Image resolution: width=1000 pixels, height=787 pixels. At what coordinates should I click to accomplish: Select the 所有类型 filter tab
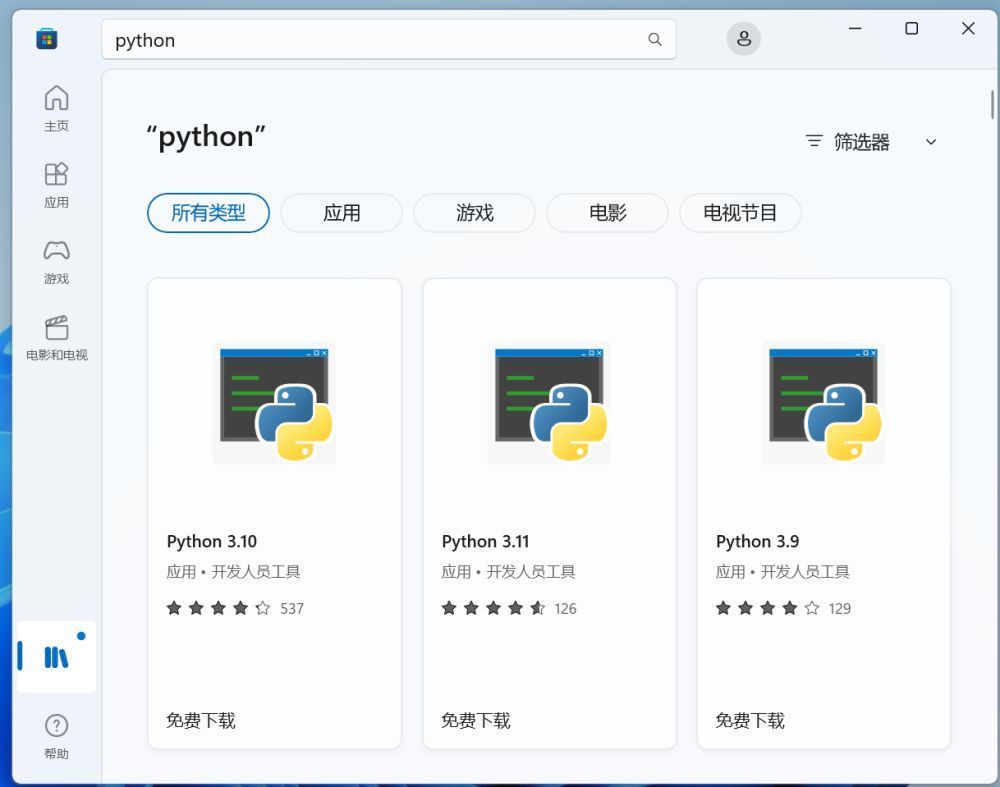click(x=208, y=213)
